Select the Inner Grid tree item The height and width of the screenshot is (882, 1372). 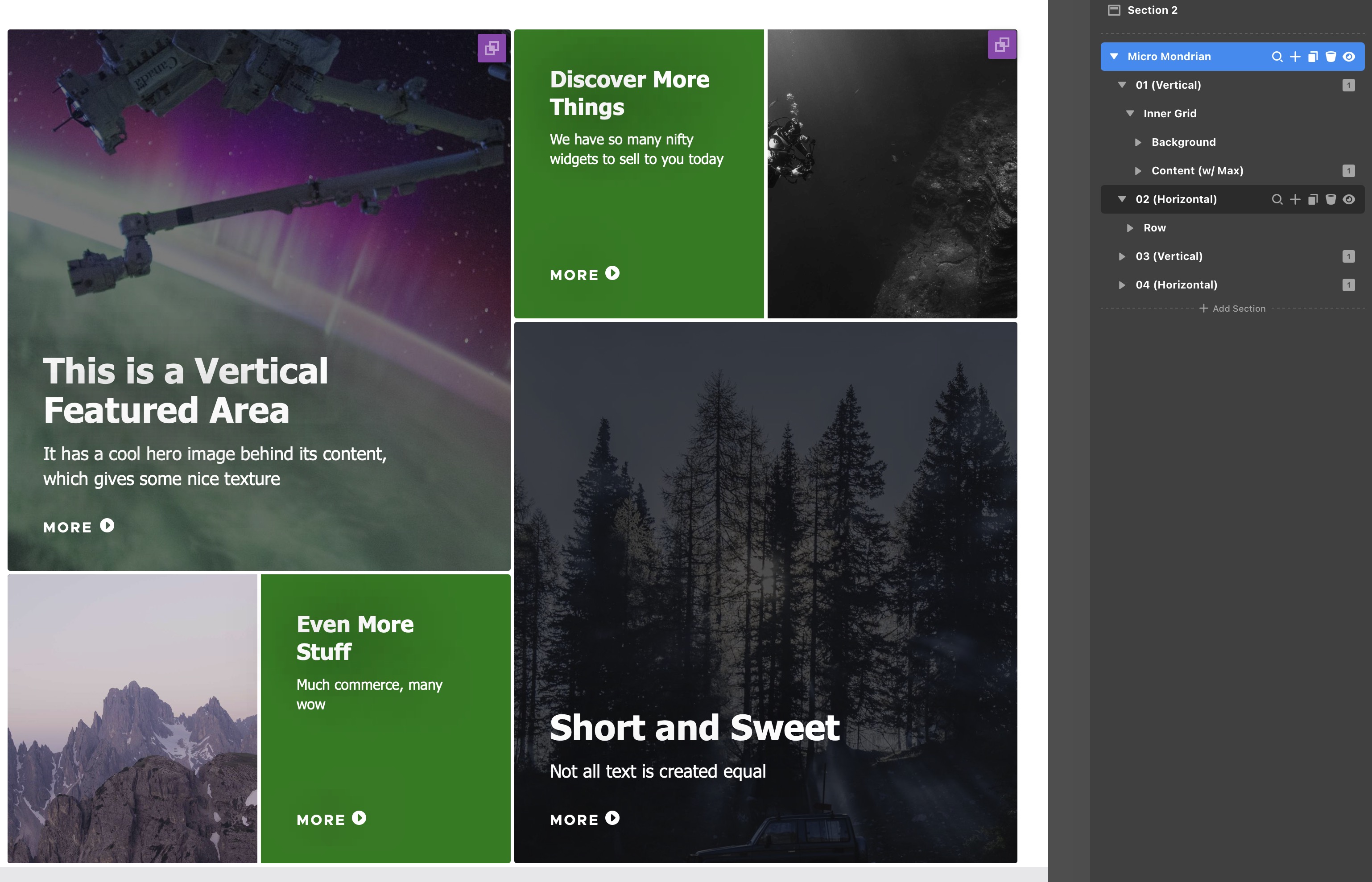click(1170, 113)
